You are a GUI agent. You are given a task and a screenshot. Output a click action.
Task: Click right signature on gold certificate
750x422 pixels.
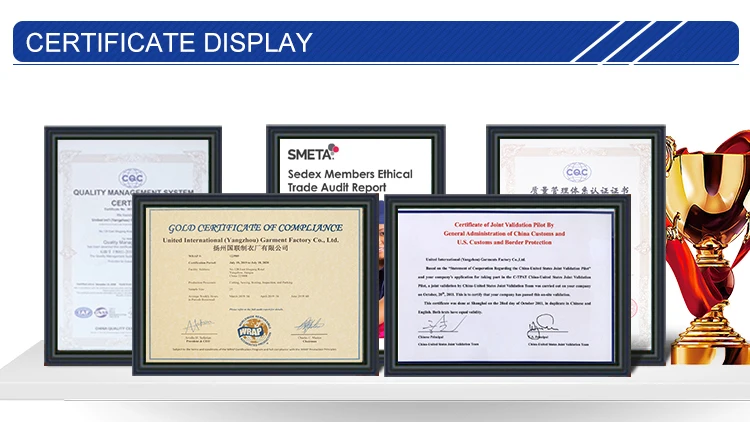click(309, 326)
